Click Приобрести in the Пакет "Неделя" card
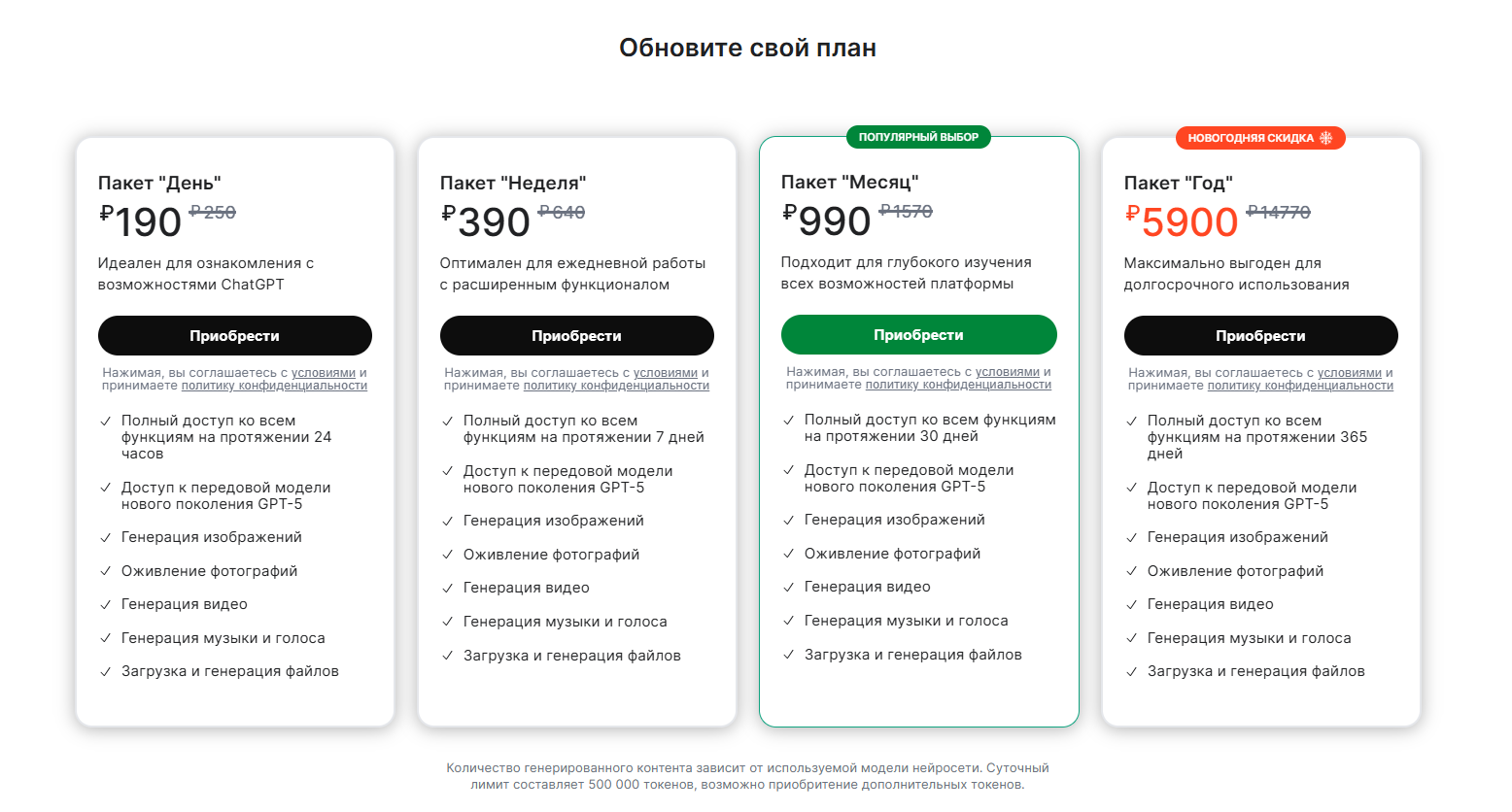This screenshot has height=812, width=1512. [577, 335]
